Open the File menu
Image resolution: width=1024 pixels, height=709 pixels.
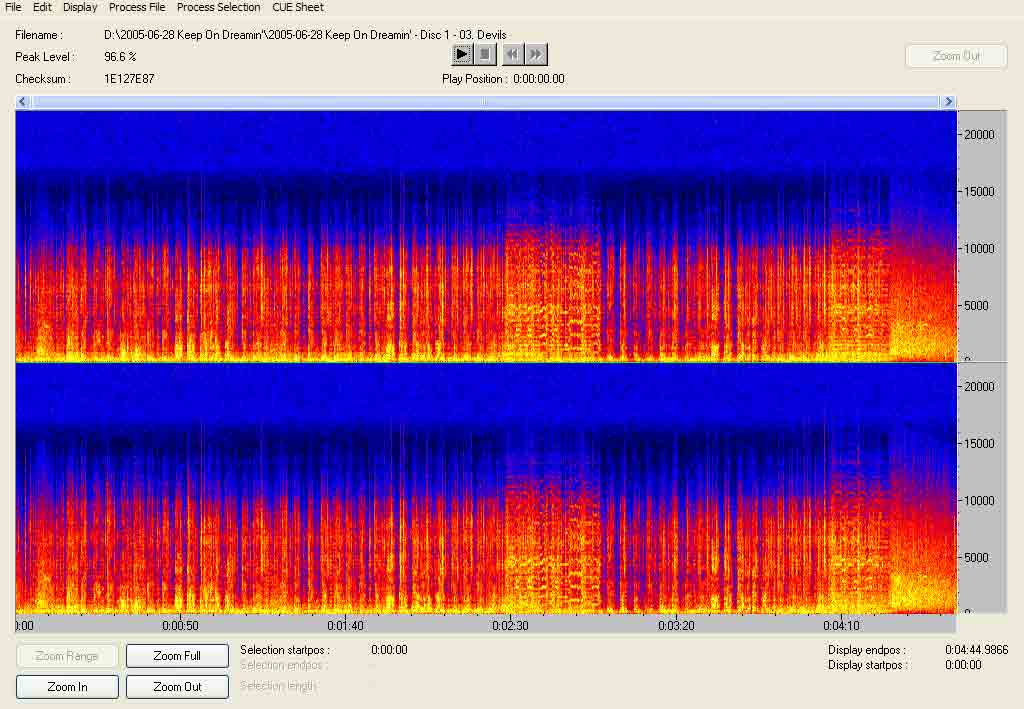[x=13, y=7]
